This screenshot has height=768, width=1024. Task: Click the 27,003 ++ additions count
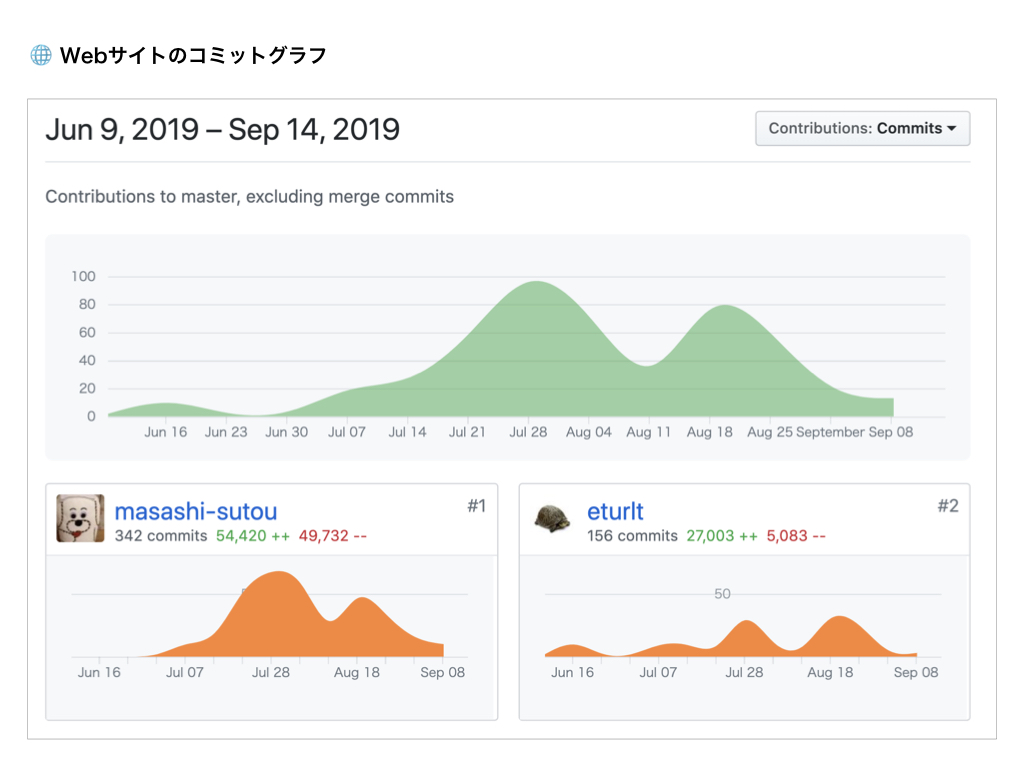(722, 536)
